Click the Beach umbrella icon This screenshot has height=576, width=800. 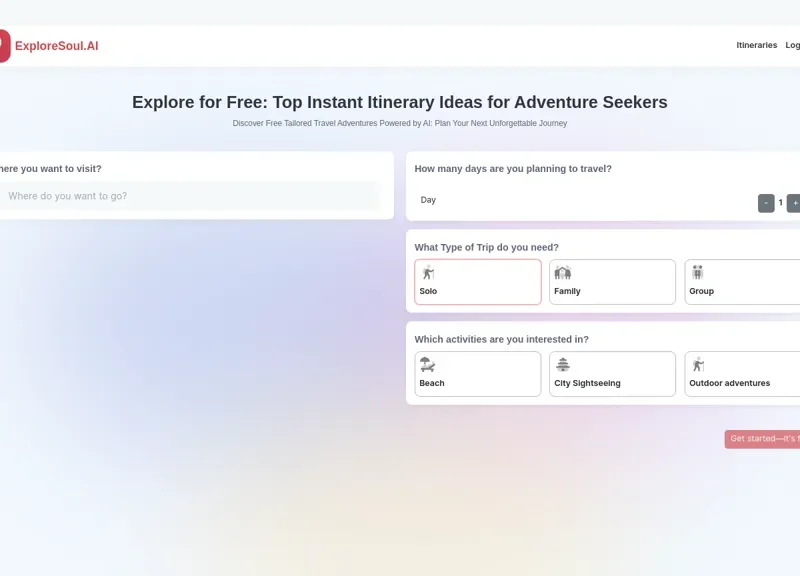tap(428, 364)
